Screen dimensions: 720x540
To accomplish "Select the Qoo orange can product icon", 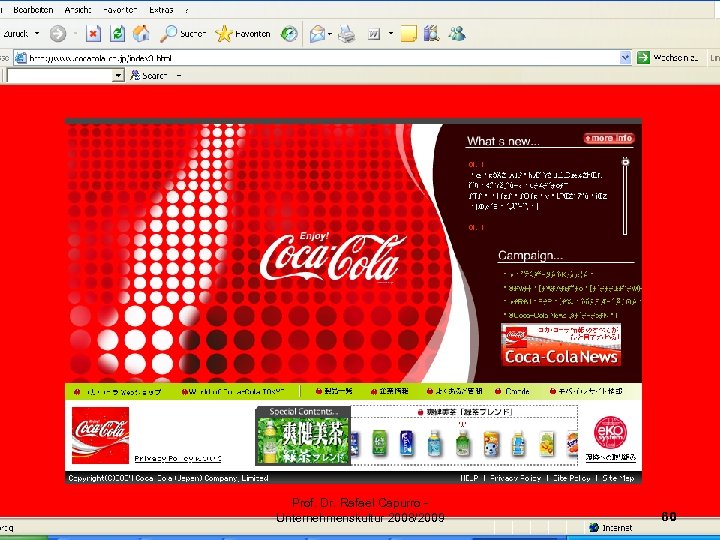I will coord(491,444).
